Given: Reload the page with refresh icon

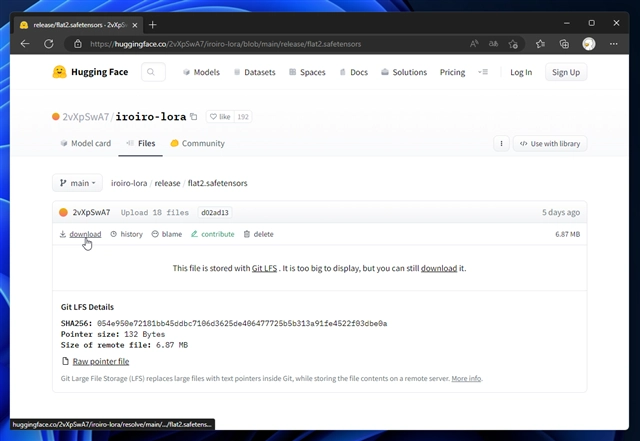Looking at the screenshot, I should [49, 44].
